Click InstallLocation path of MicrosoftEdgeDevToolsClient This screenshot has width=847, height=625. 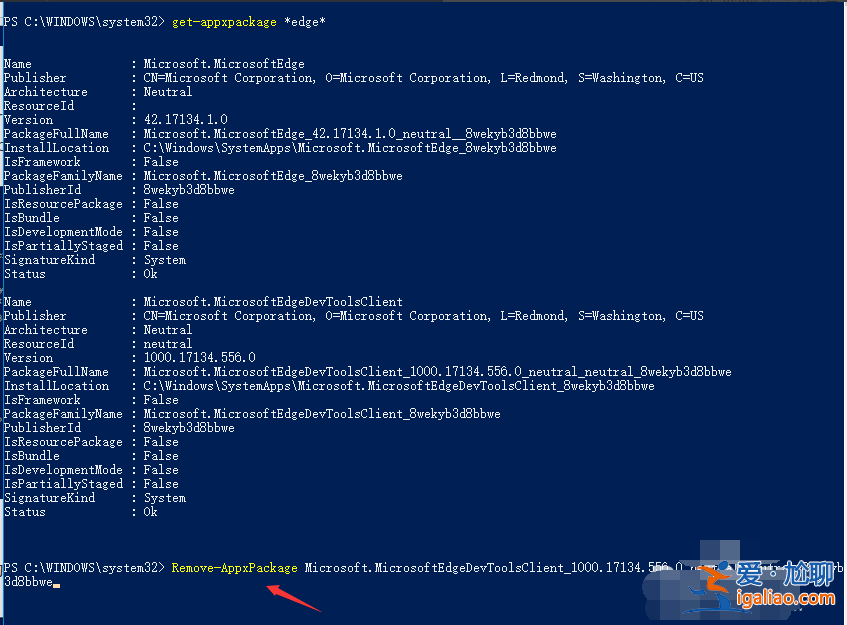pyautogui.click(x=399, y=386)
